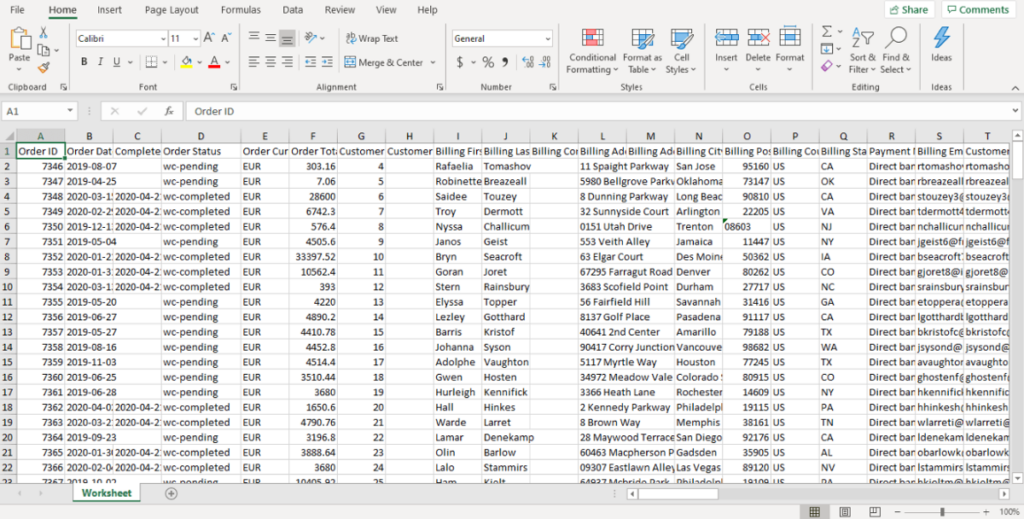Set top vertical alignment
Viewport: 1024px width, 519px height.
click(x=254, y=38)
